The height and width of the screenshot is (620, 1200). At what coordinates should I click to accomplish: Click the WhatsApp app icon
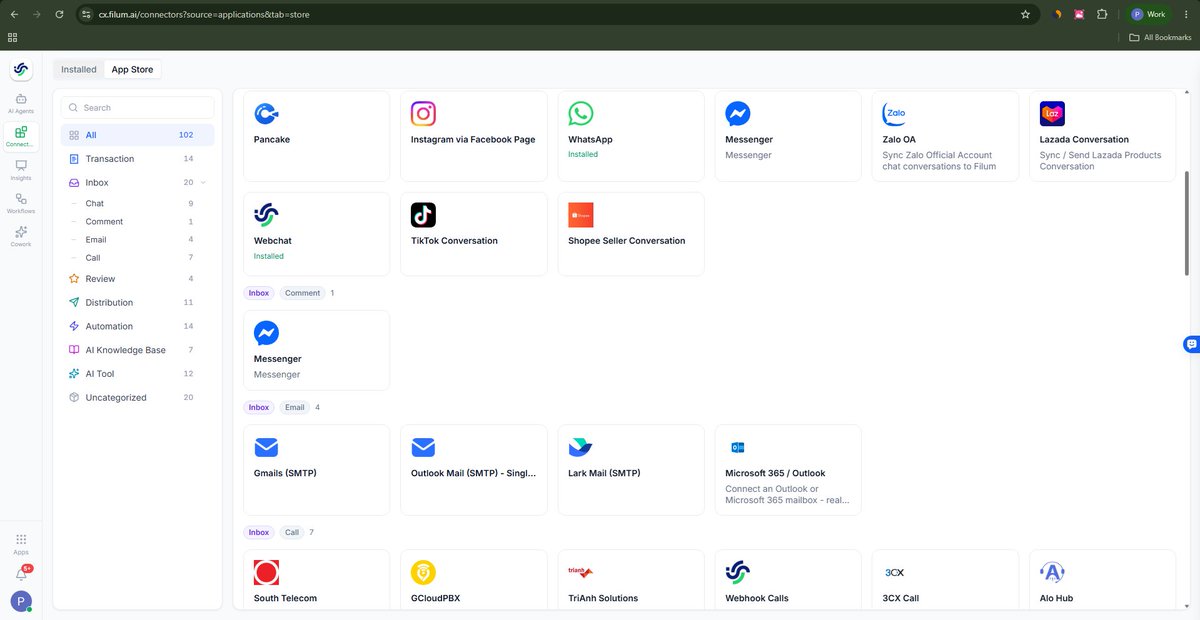[580, 114]
